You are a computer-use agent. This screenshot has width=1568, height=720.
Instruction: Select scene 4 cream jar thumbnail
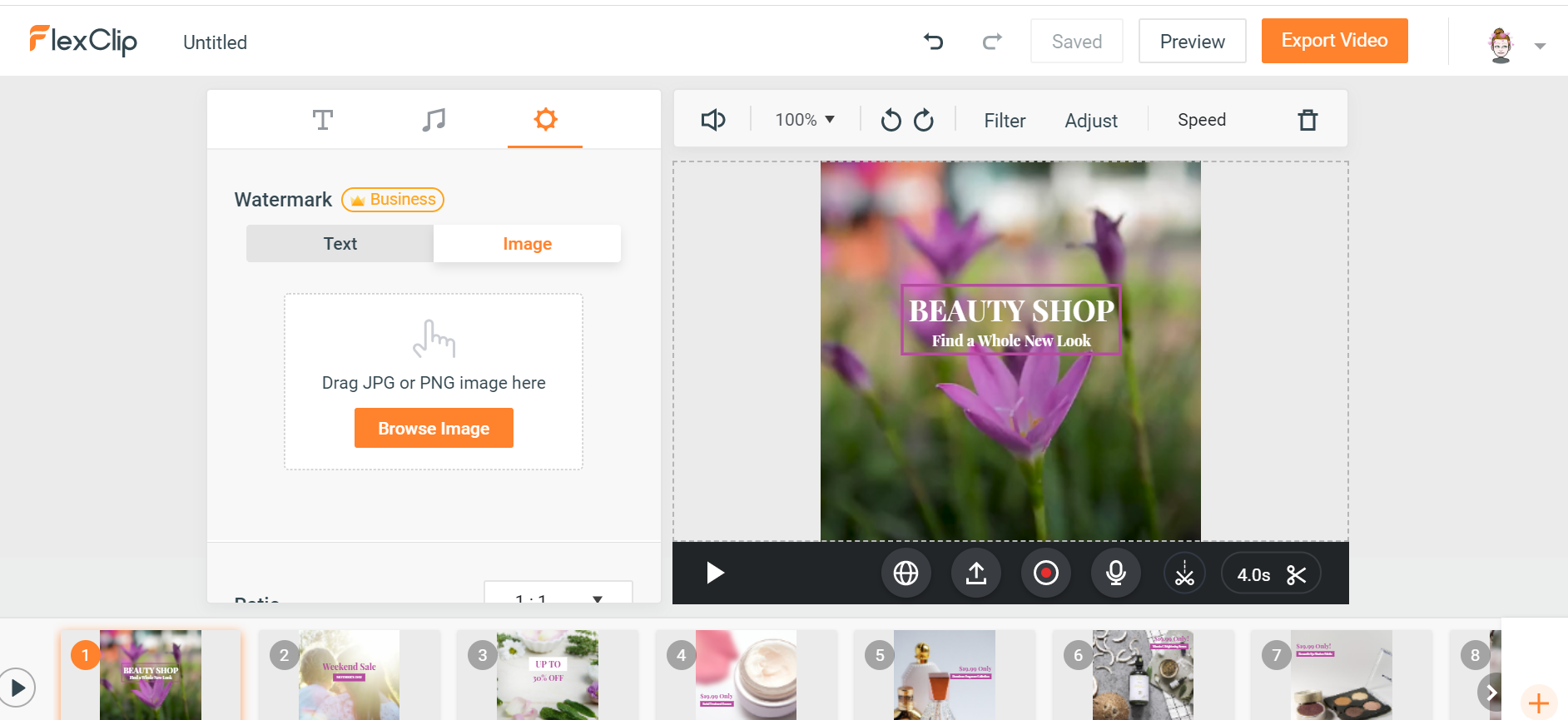pos(746,675)
